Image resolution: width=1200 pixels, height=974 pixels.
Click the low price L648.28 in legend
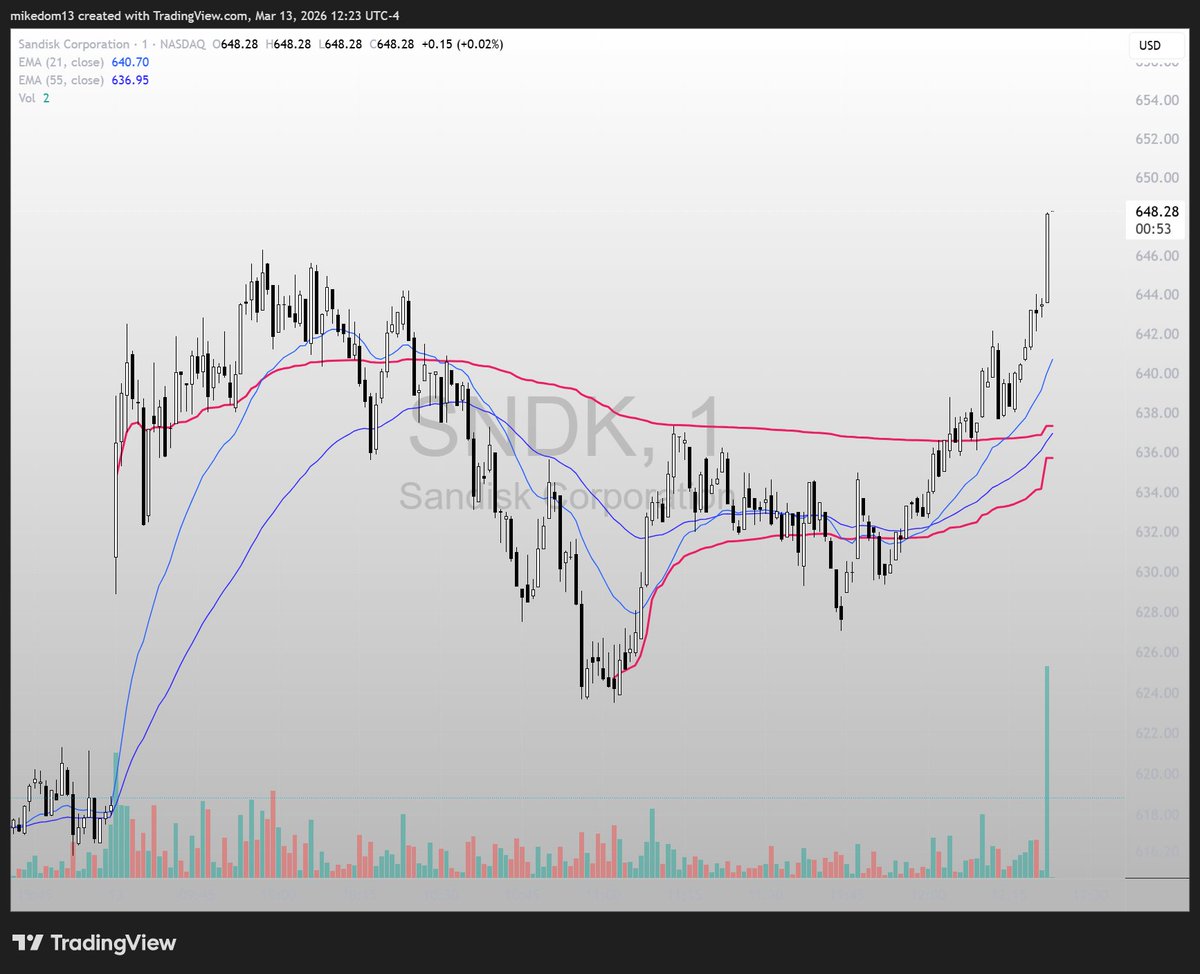pyautogui.click(x=342, y=44)
